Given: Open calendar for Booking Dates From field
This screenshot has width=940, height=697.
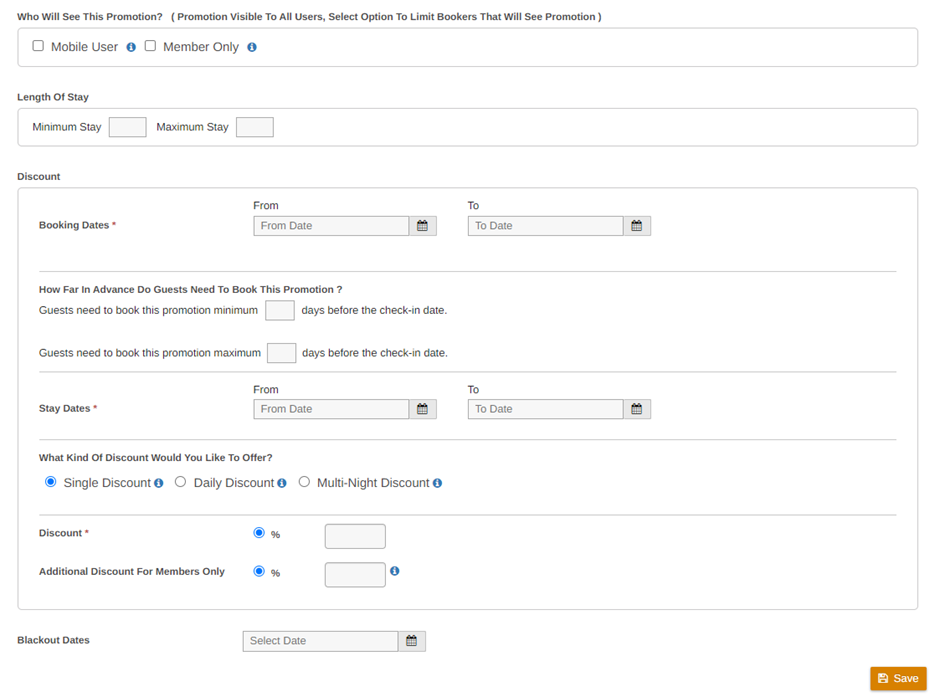Looking at the screenshot, I should [x=423, y=226].
